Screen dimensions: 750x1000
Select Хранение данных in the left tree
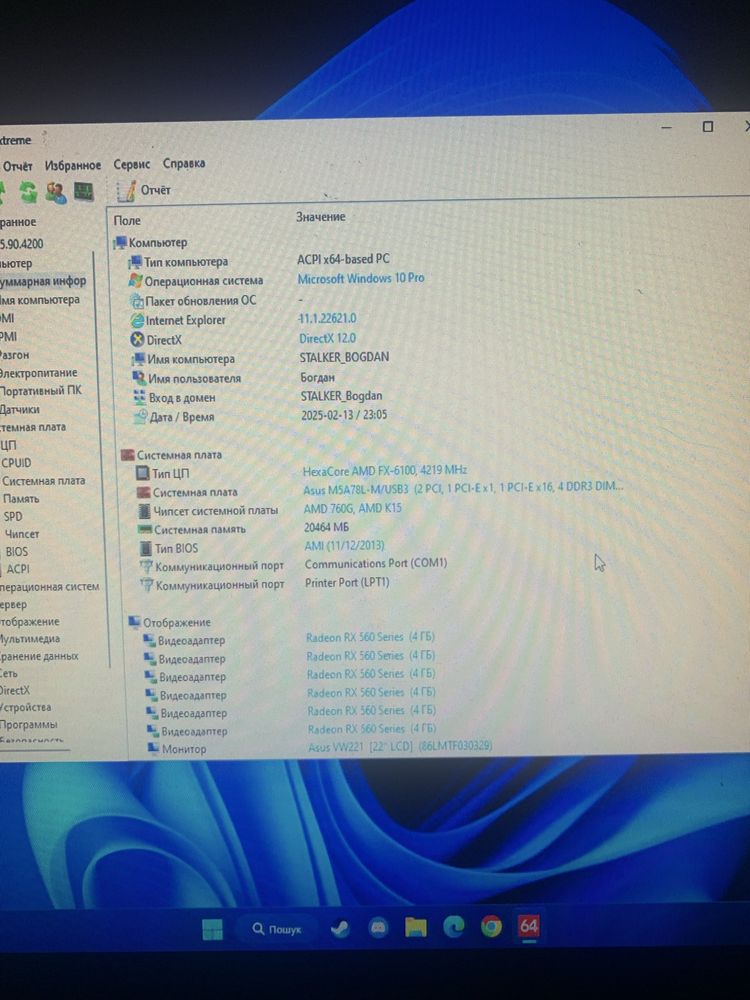tap(40, 656)
